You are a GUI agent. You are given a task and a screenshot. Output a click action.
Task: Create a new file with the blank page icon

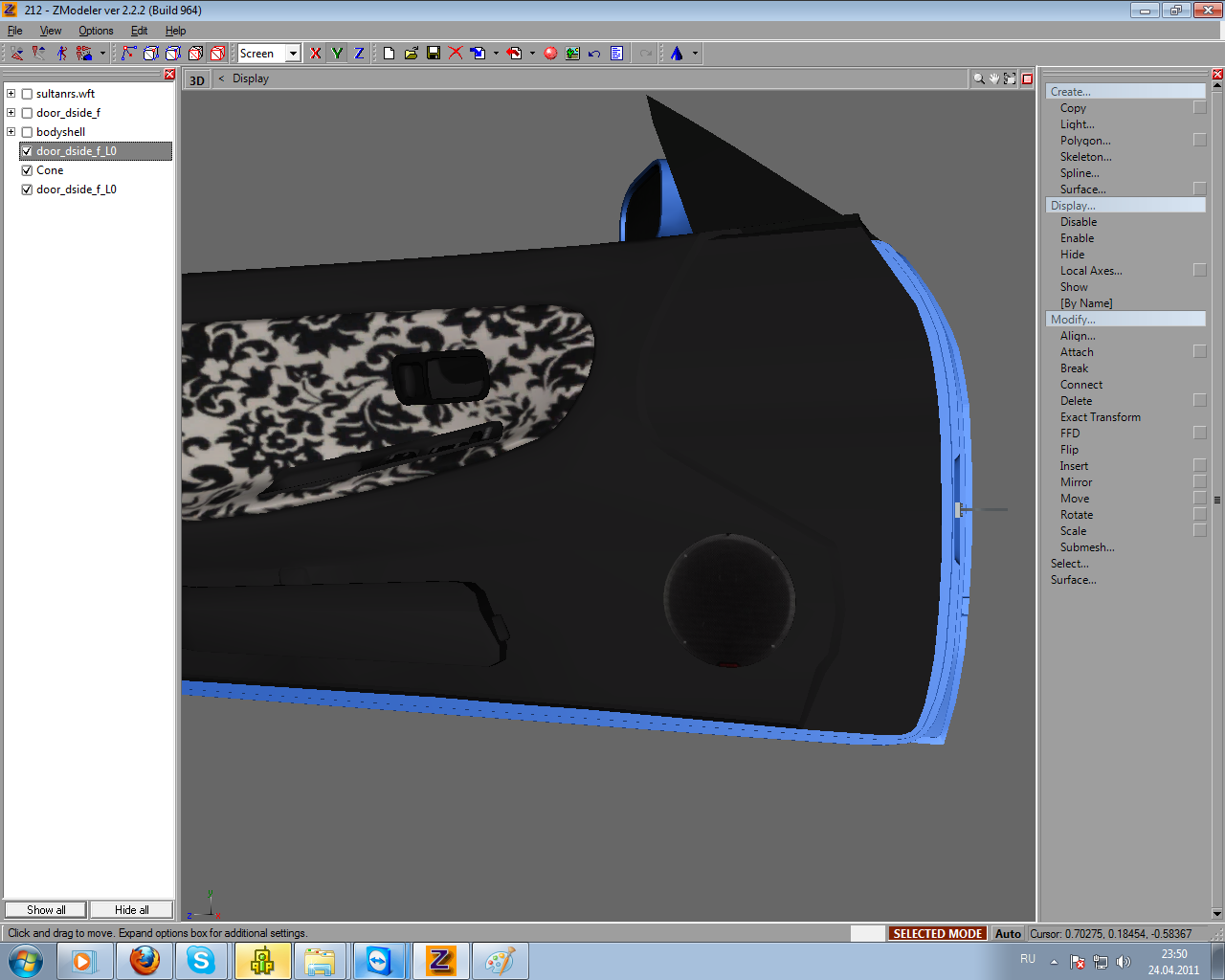tap(389, 54)
